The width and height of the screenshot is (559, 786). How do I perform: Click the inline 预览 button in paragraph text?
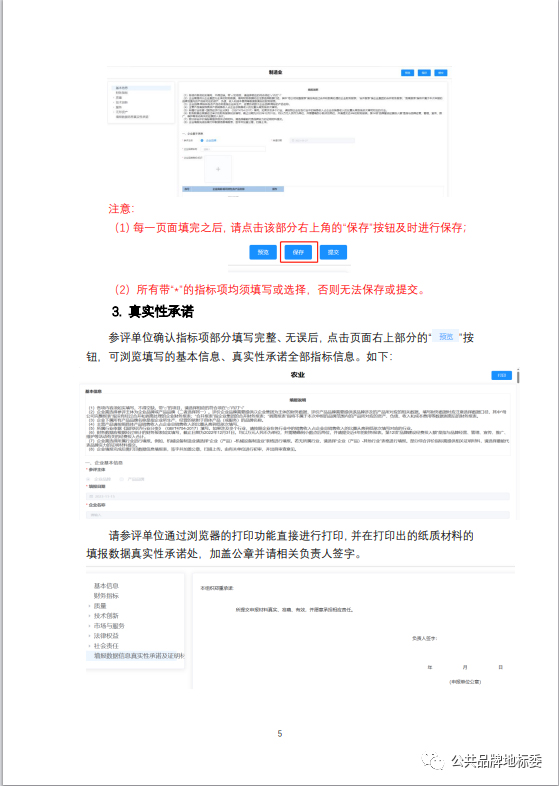click(x=446, y=337)
